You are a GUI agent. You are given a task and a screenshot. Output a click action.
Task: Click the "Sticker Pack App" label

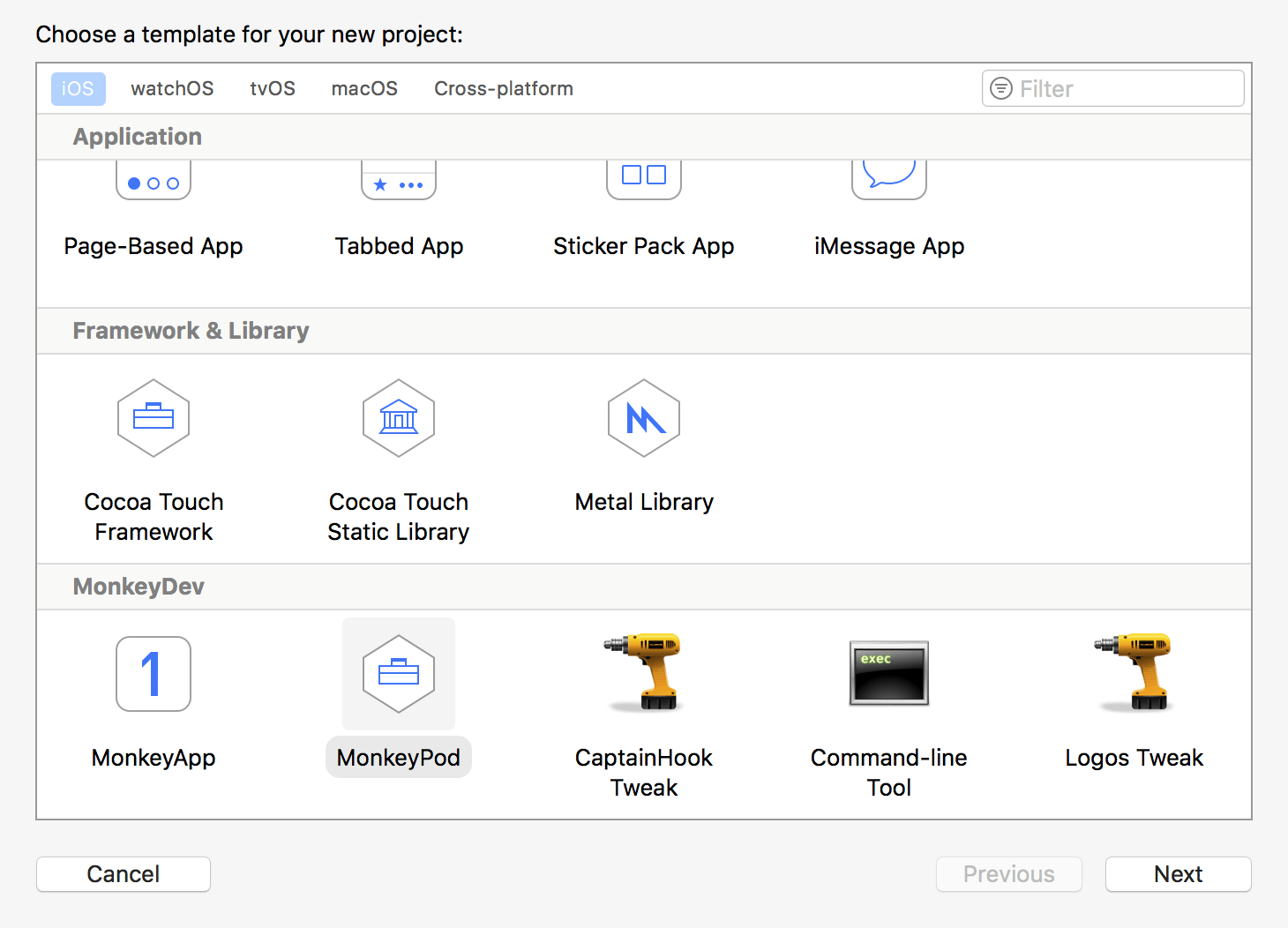click(644, 246)
